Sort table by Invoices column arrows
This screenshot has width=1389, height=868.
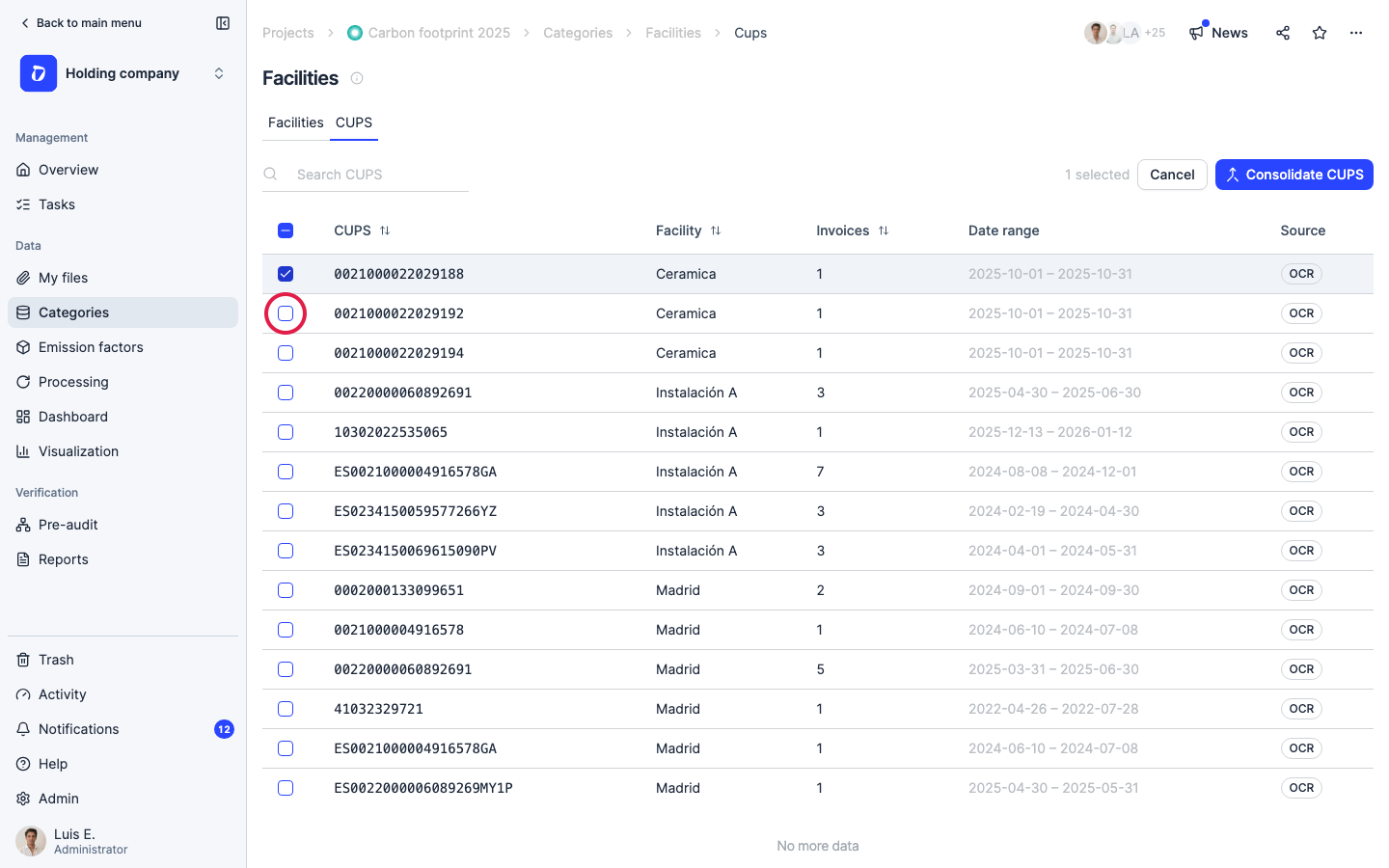click(884, 231)
